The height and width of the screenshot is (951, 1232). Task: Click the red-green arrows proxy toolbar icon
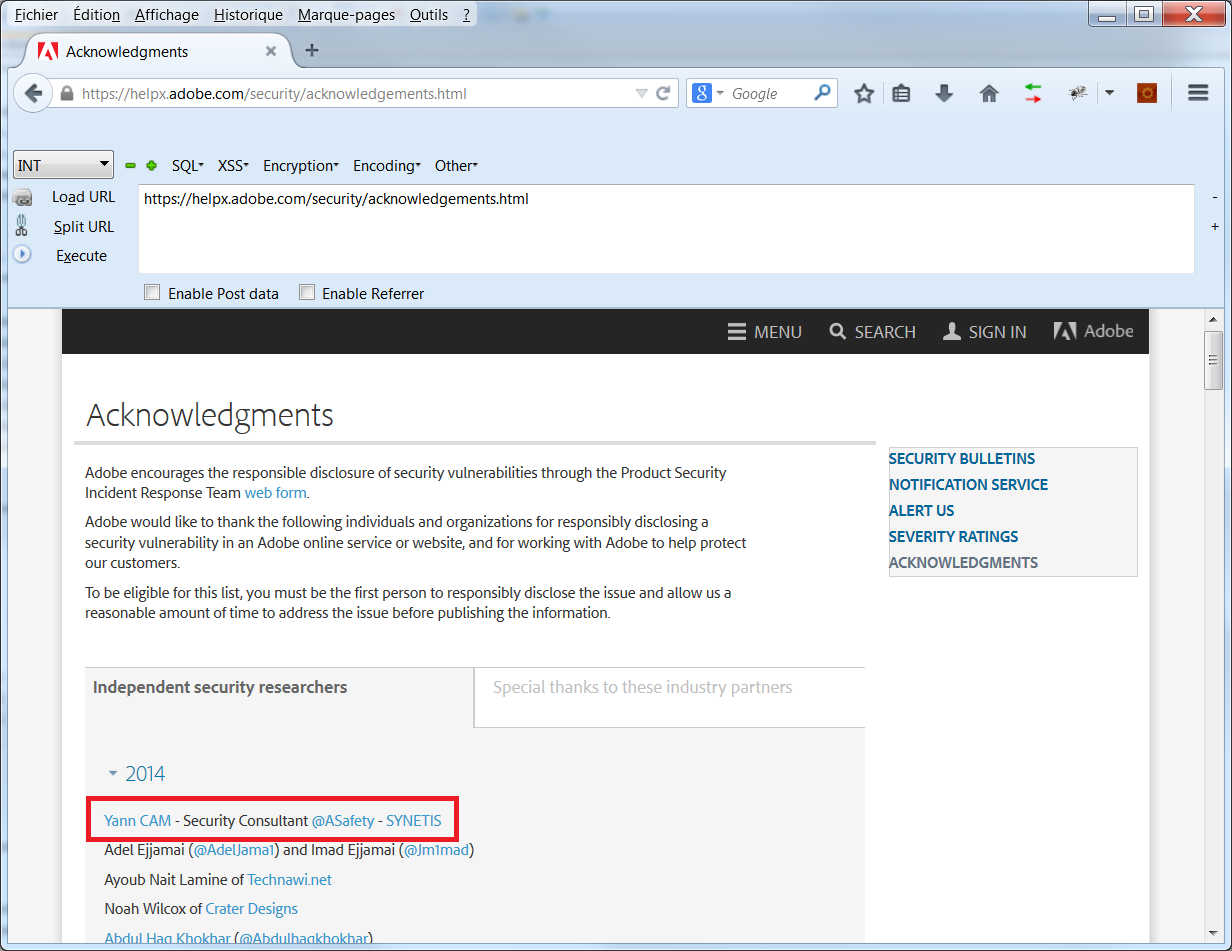[x=1033, y=93]
